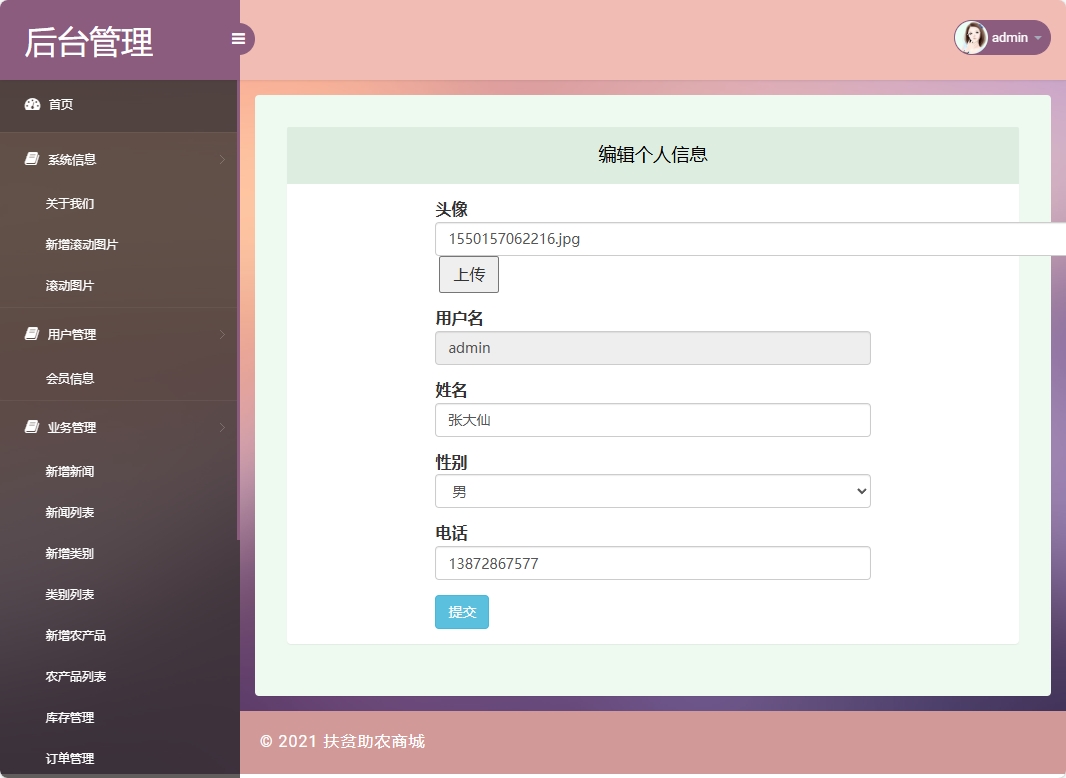The height and width of the screenshot is (778, 1066).
Task: Focus the 电话 phone number field
Action: coord(653,563)
